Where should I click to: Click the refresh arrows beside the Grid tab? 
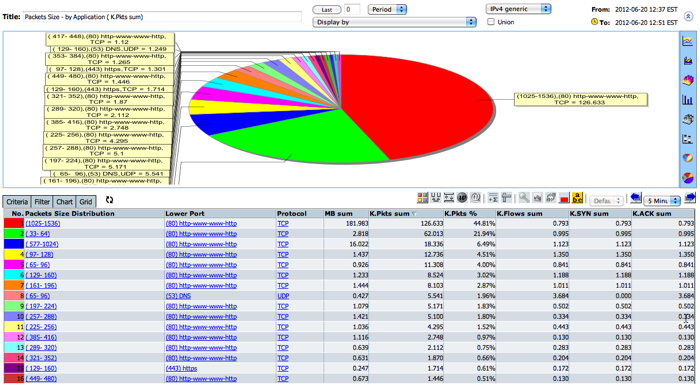tap(109, 200)
